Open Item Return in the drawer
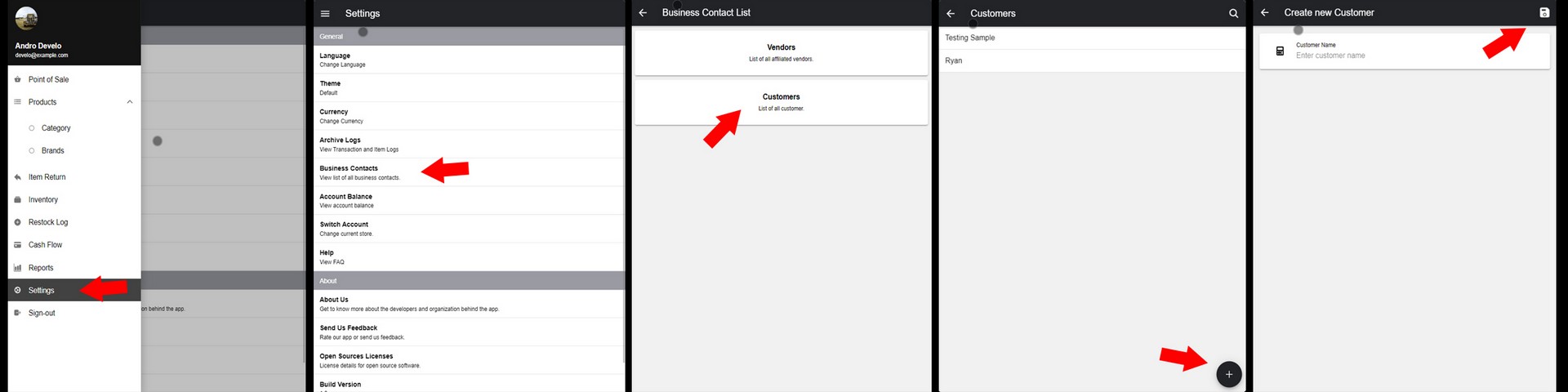Image resolution: width=1568 pixels, height=392 pixels. pyautogui.click(x=74, y=176)
